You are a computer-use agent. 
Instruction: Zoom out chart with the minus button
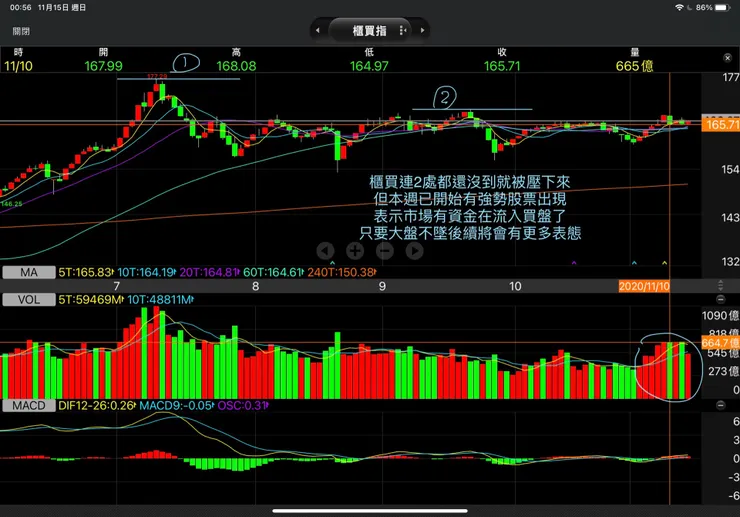click(x=385, y=251)
